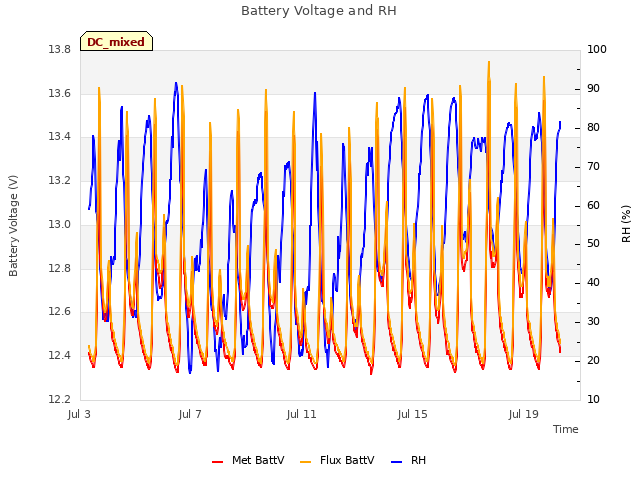640x480 pixels.
Task: Click the red Met BattV legend swatch
Action: click(218, 462)
